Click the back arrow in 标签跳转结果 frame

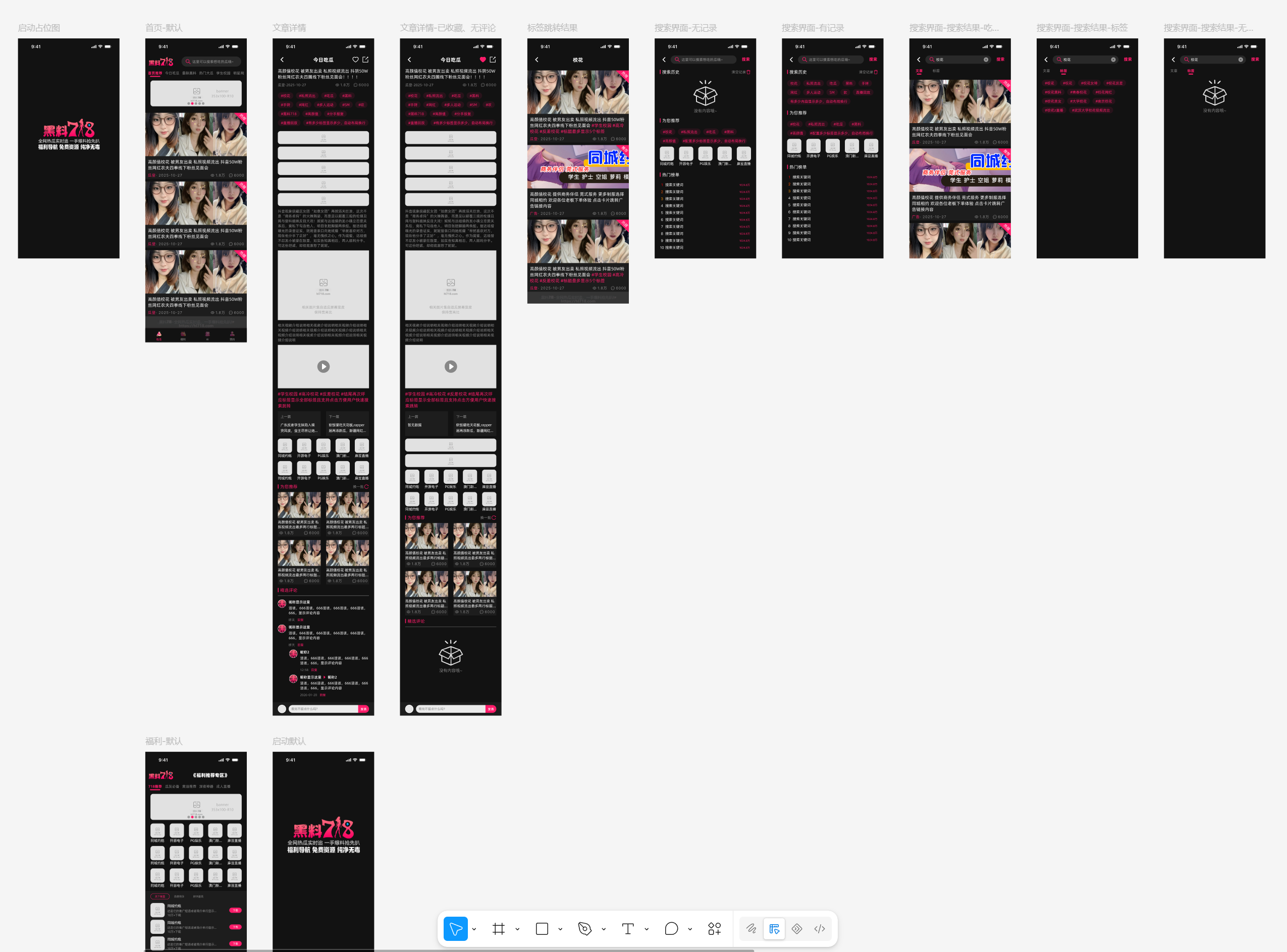click(x=537, y=60)
